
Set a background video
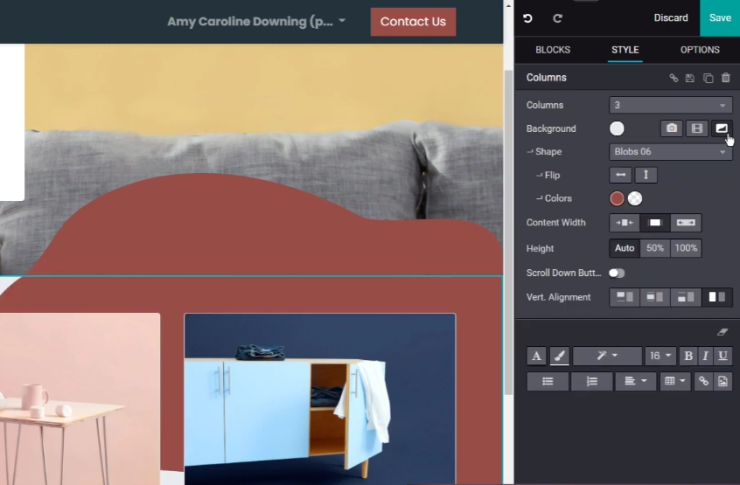click(x=697, y=128)
